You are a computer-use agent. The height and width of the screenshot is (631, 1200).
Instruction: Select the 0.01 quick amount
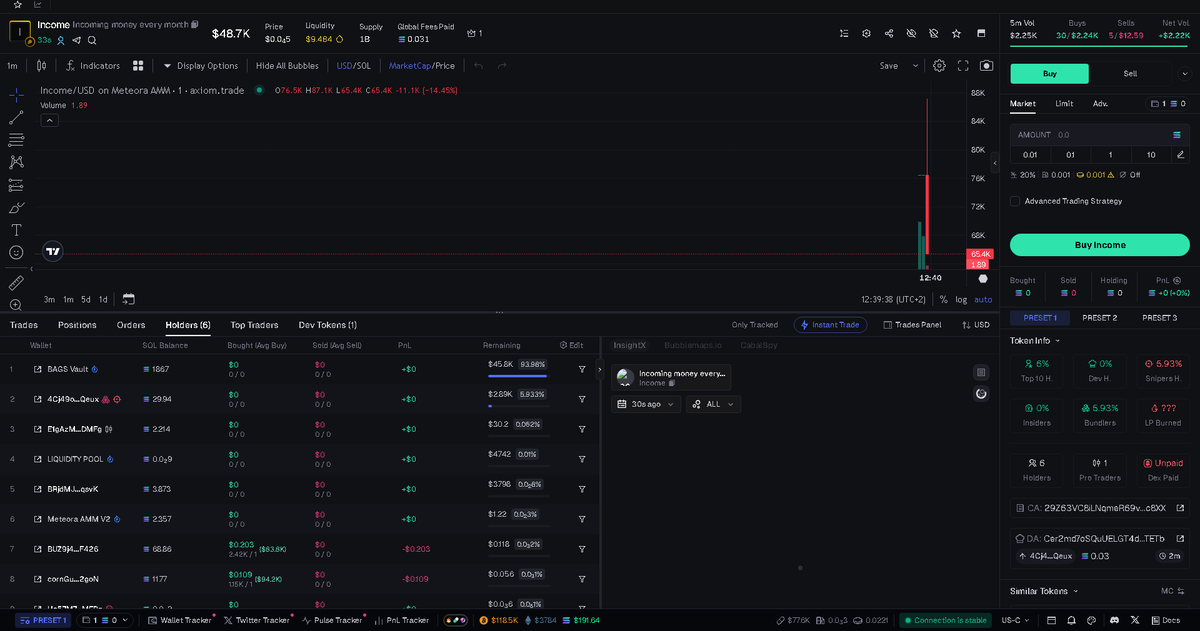(x=1030, y=154)
